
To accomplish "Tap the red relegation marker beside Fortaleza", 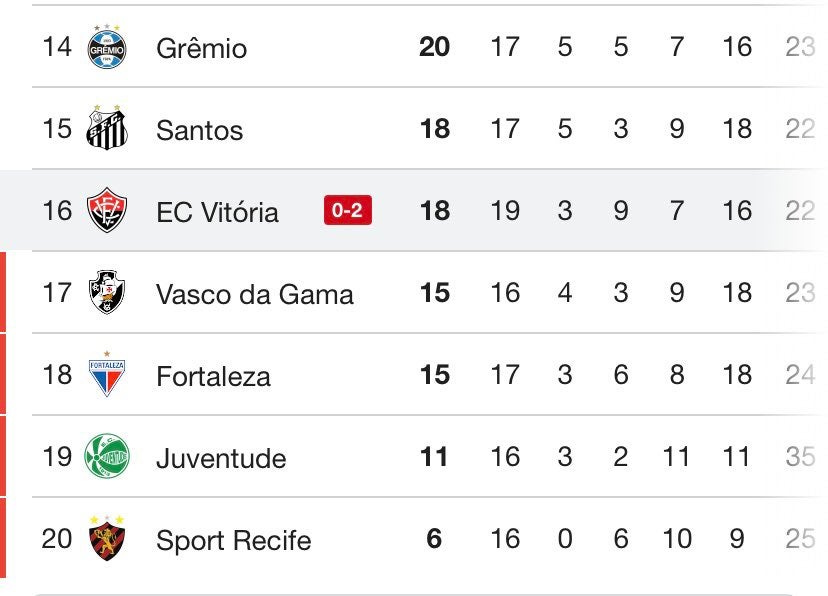I will click(x=3, y=374).
